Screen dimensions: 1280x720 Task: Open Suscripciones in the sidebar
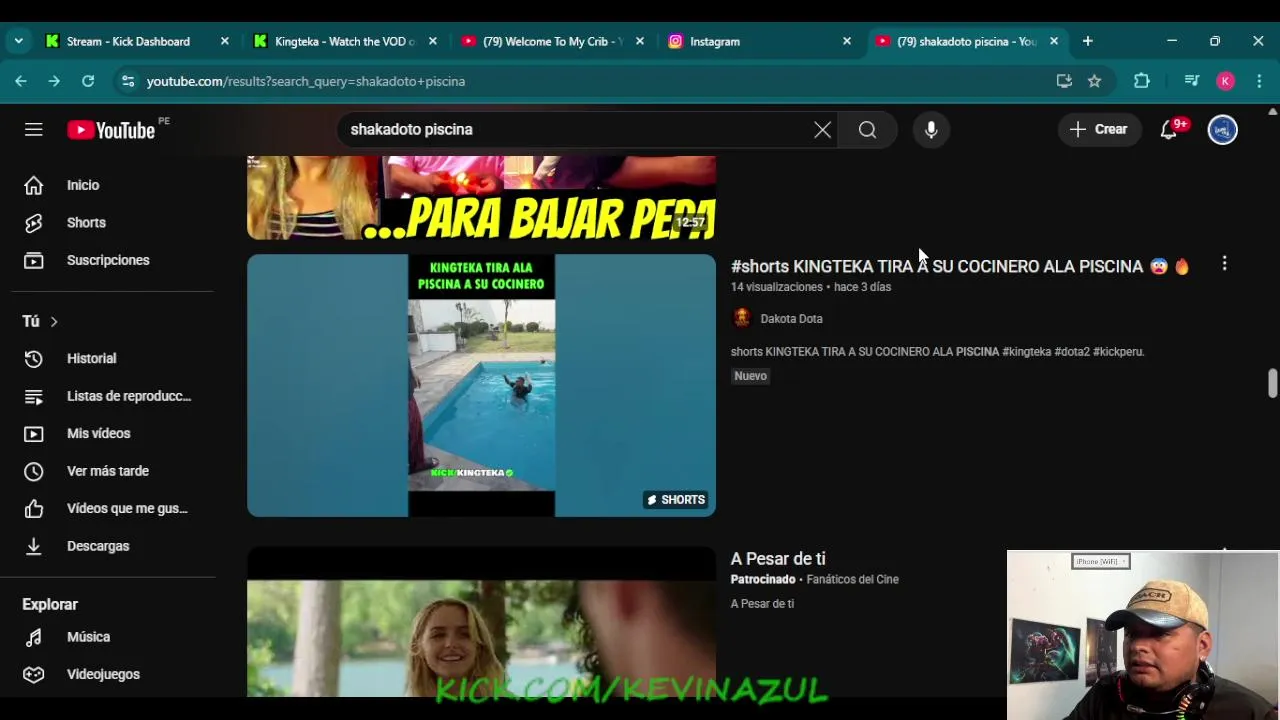pos(108,260)
